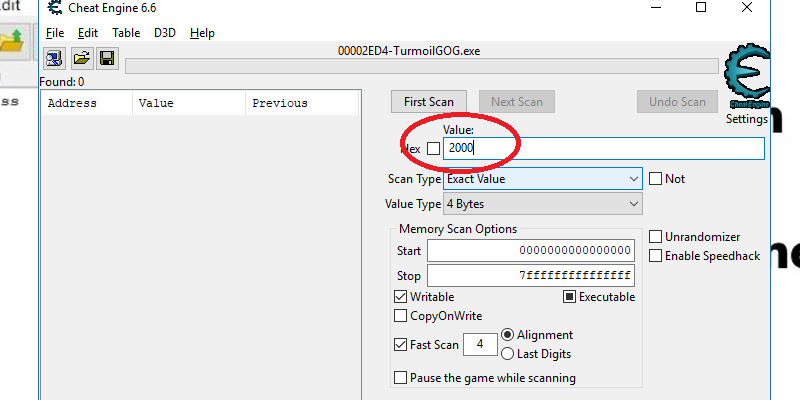Image resolution: width=800 pixels, height=400 pixels.
Task: Click the open file folder icon
Action: tap(81, 59)
